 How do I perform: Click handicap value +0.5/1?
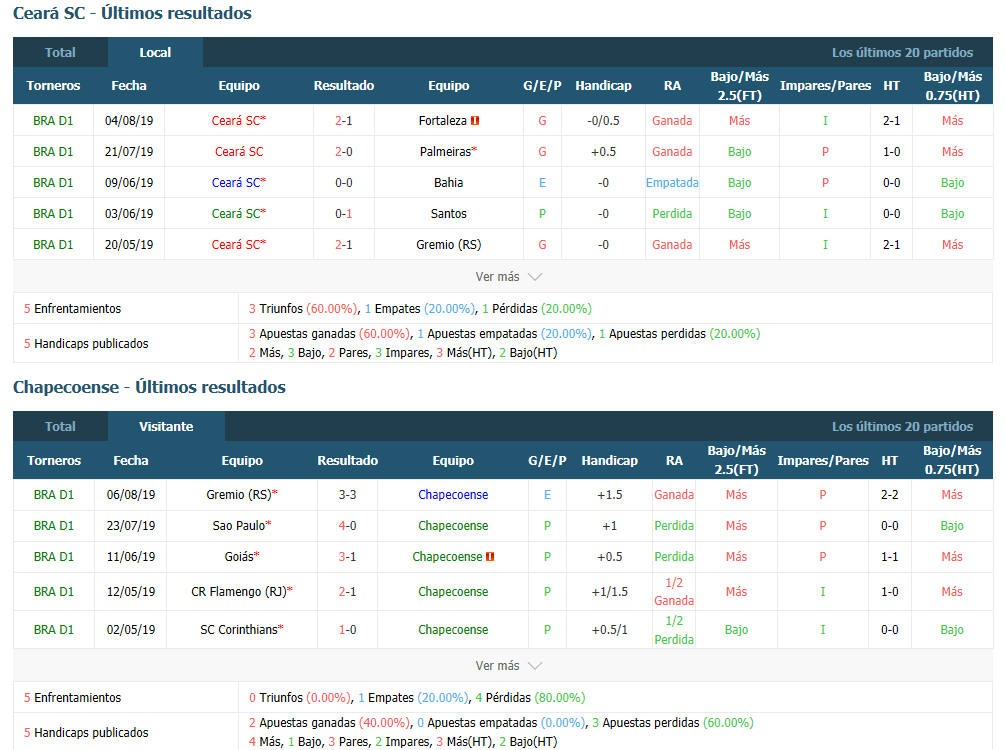point(610,629)
